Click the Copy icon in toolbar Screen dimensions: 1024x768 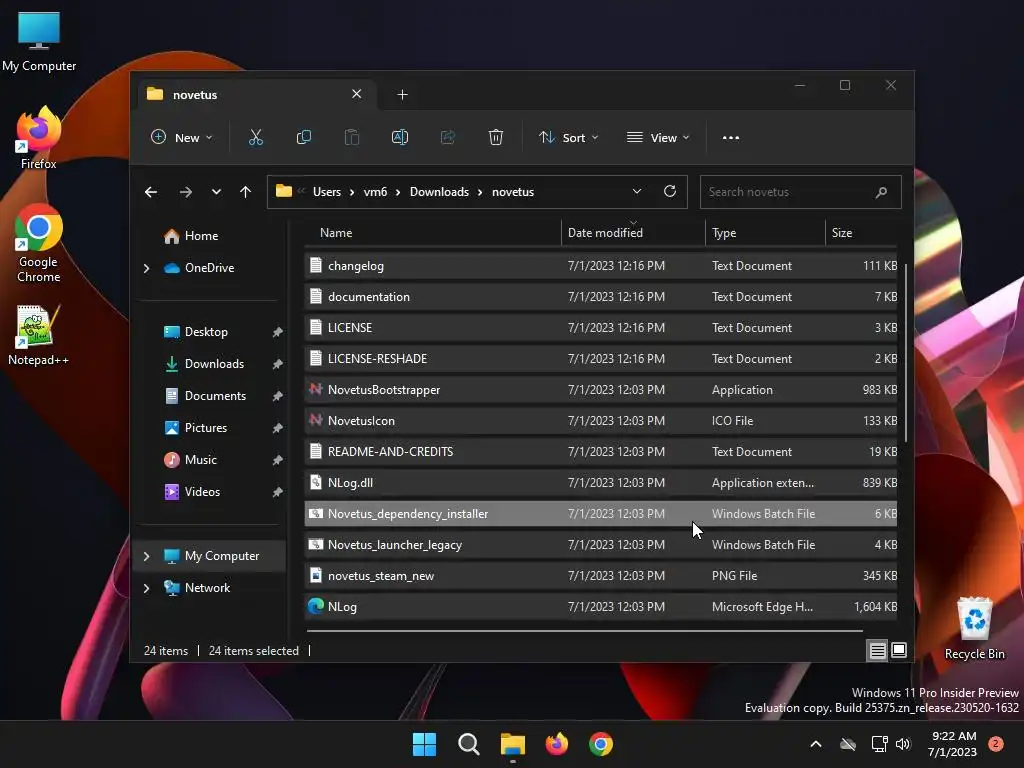304,137
